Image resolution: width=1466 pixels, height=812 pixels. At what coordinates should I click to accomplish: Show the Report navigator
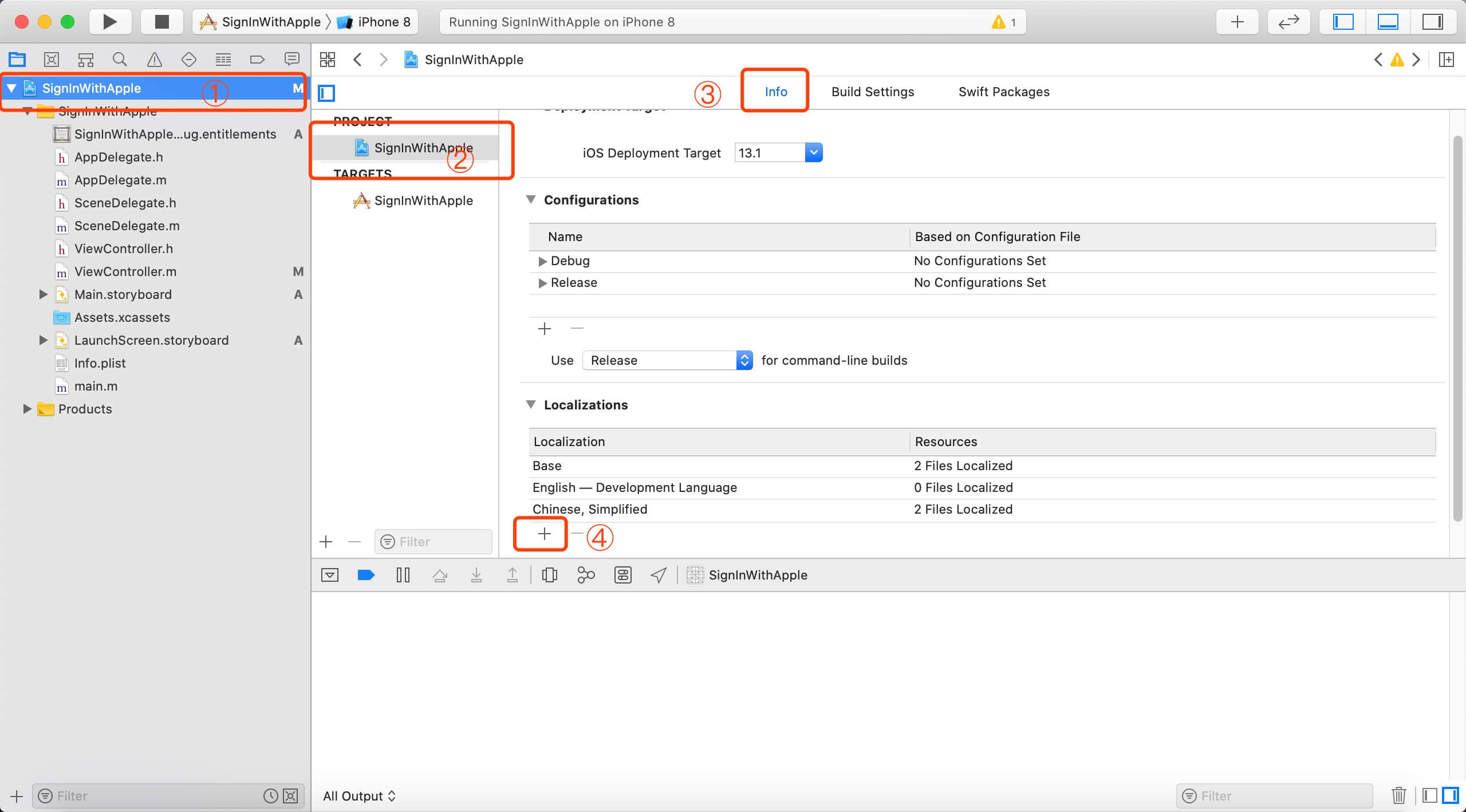tap(292, 59)
